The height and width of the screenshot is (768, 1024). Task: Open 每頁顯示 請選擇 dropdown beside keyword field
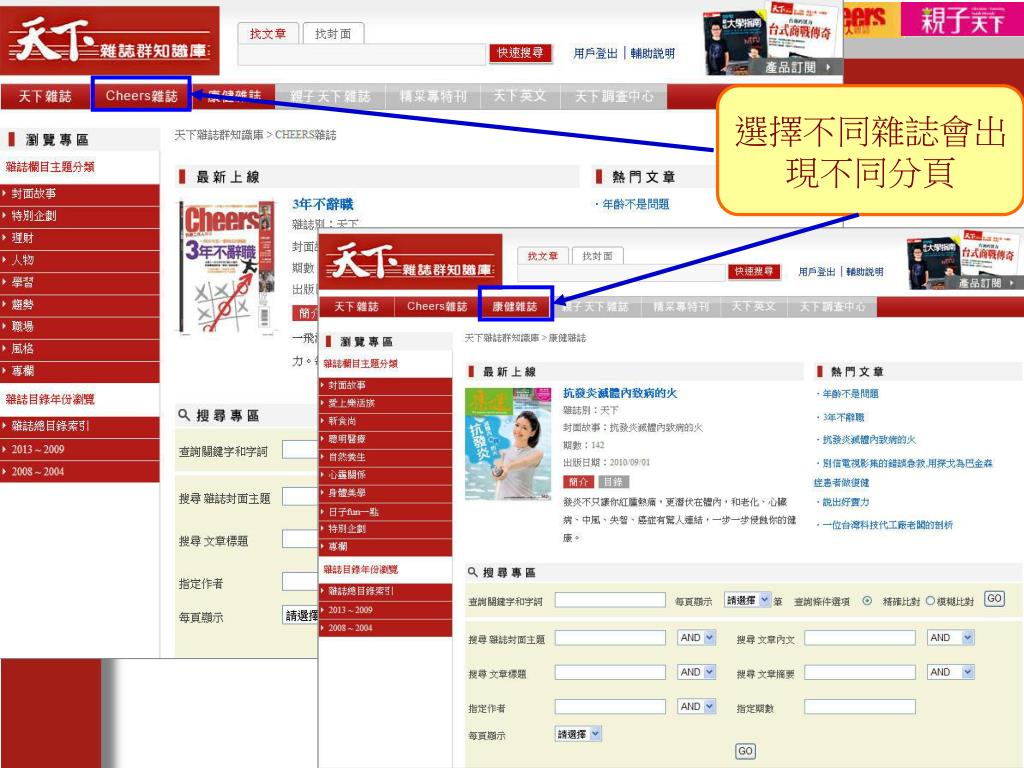pos(748,600)
